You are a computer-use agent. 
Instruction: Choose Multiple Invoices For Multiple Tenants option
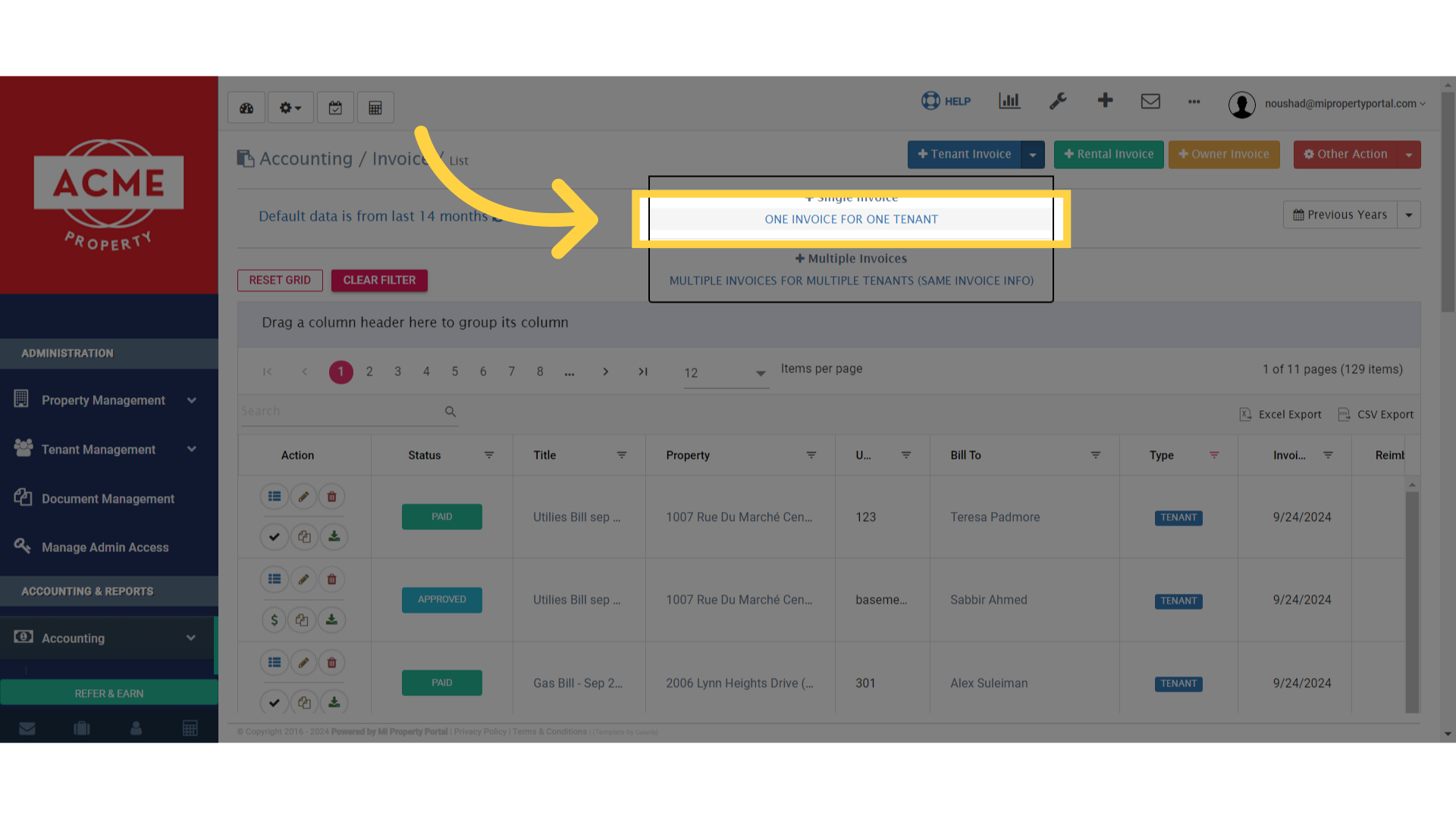tap(851, 281)
